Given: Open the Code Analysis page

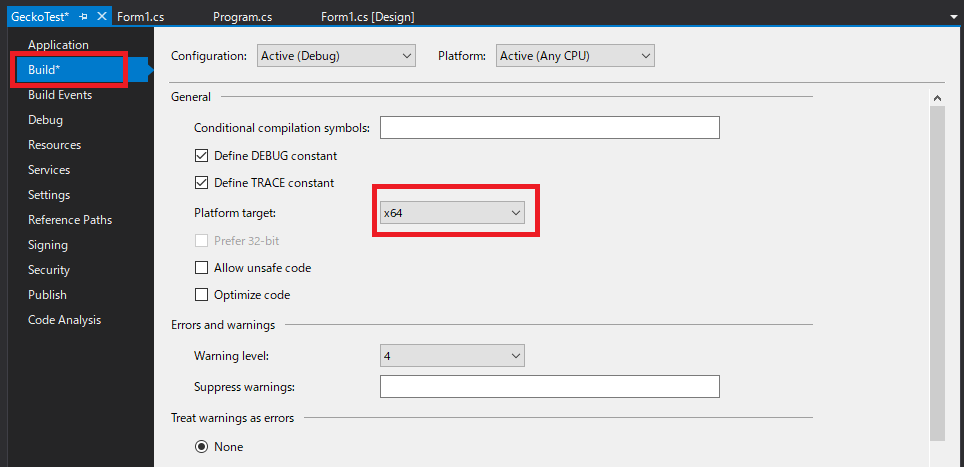Looking at the screenshot, I should click(65, 320).
